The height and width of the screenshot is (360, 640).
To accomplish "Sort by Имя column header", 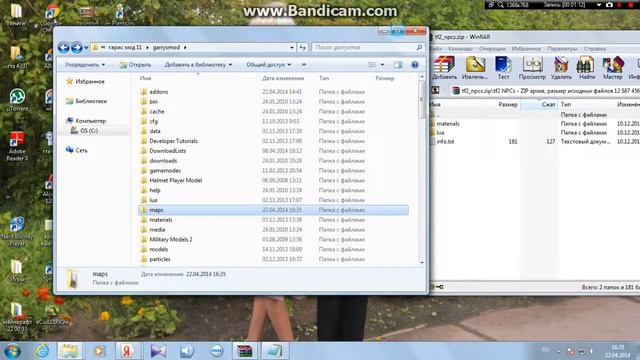I will [x=145, y=78].
